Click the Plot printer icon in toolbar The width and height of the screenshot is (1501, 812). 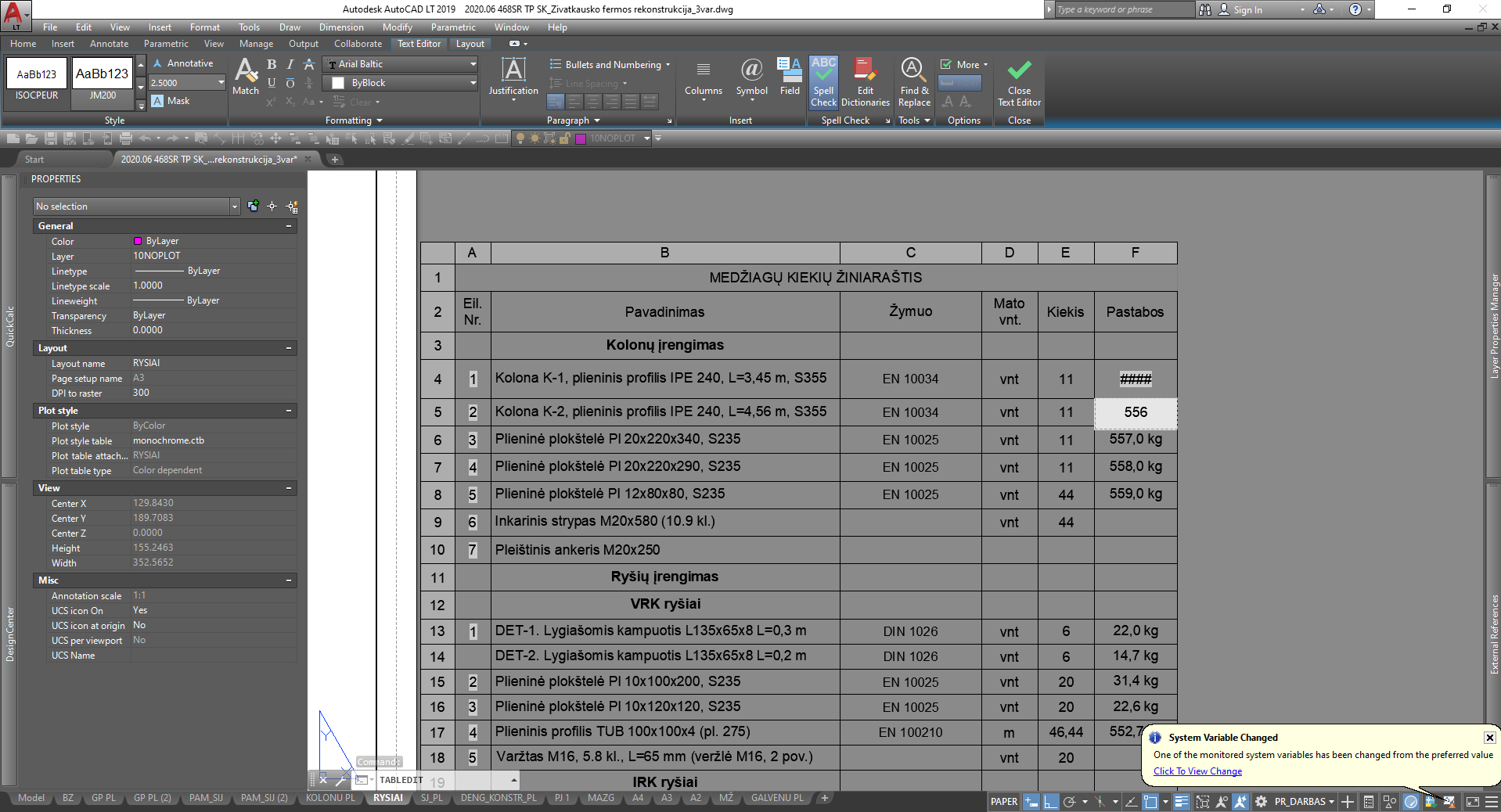(x=126, y=138)
